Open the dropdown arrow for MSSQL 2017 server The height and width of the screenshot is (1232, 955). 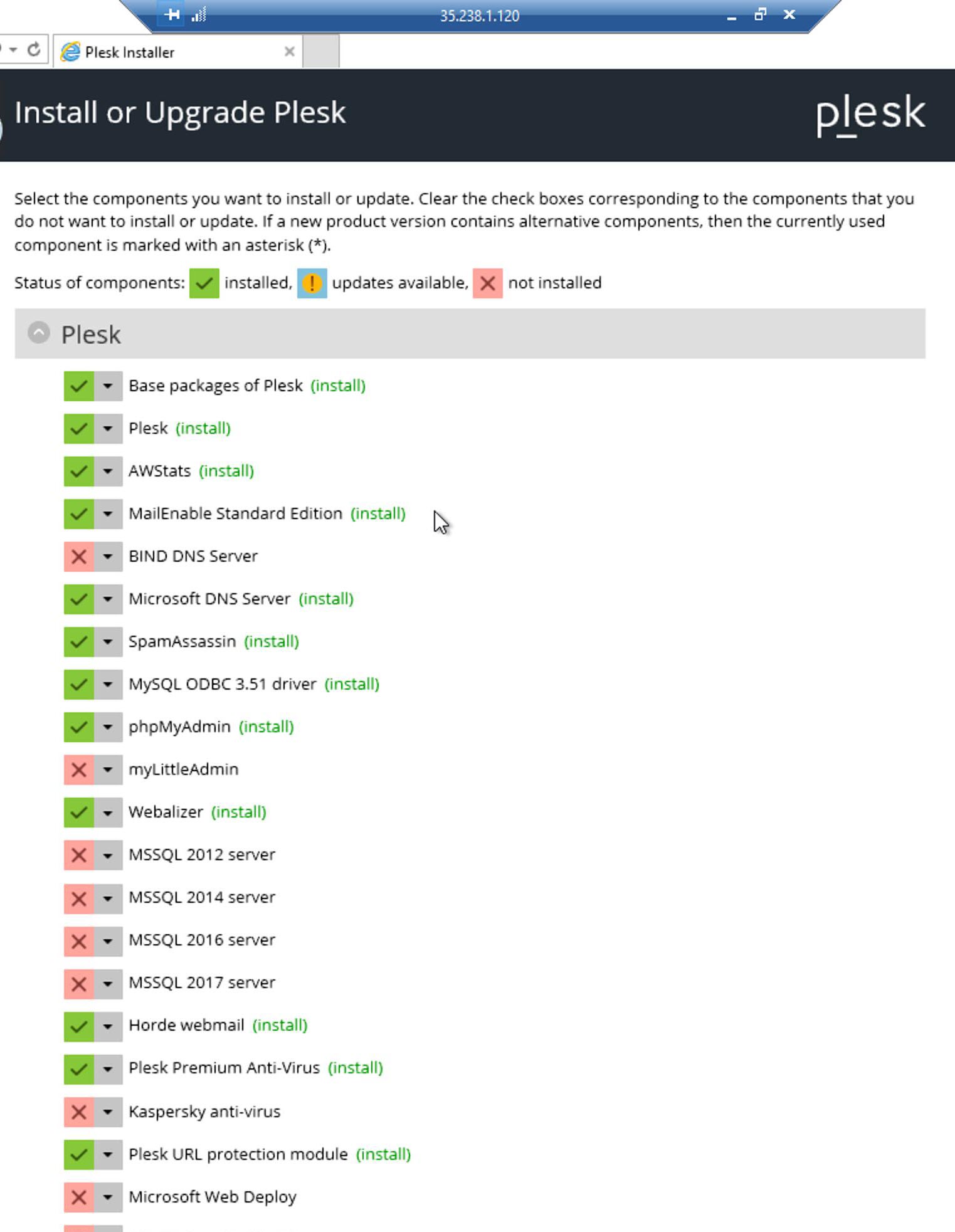(x=108, y=982)
